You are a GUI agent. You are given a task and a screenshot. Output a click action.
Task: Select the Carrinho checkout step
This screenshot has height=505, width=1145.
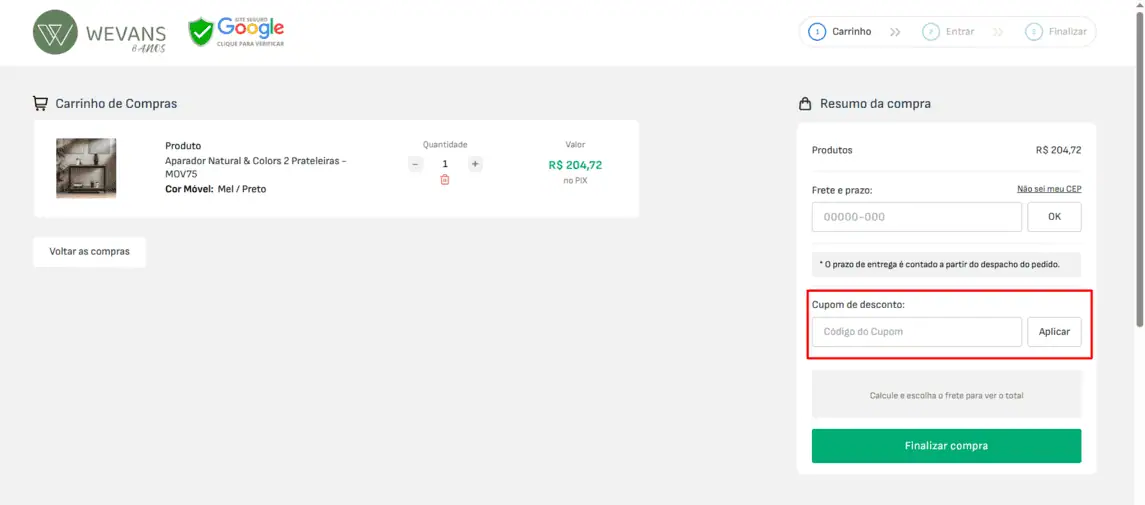coord(840,32)
